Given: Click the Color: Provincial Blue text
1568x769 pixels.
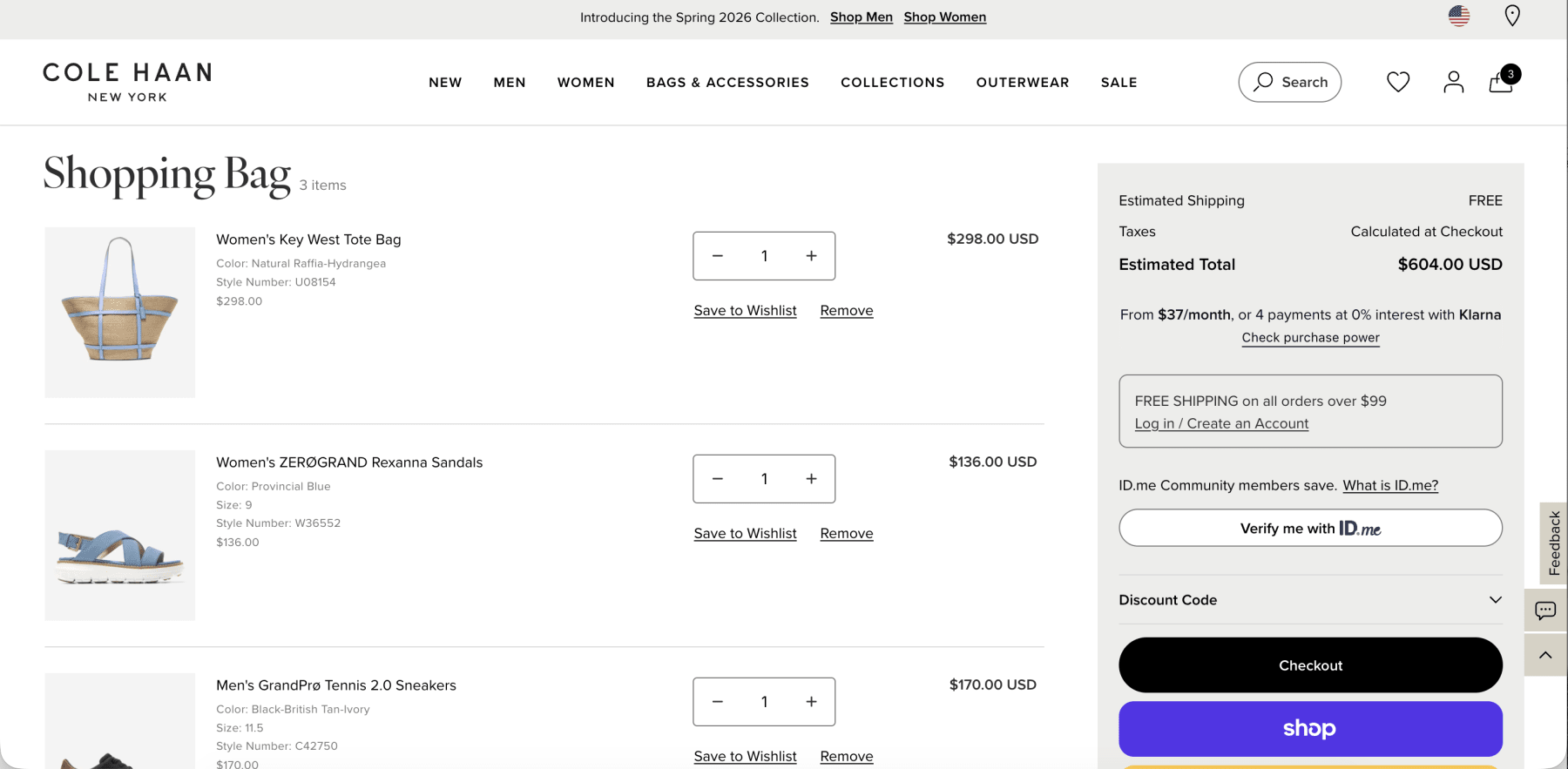Looking at the screenshot, I should [274, 486].
